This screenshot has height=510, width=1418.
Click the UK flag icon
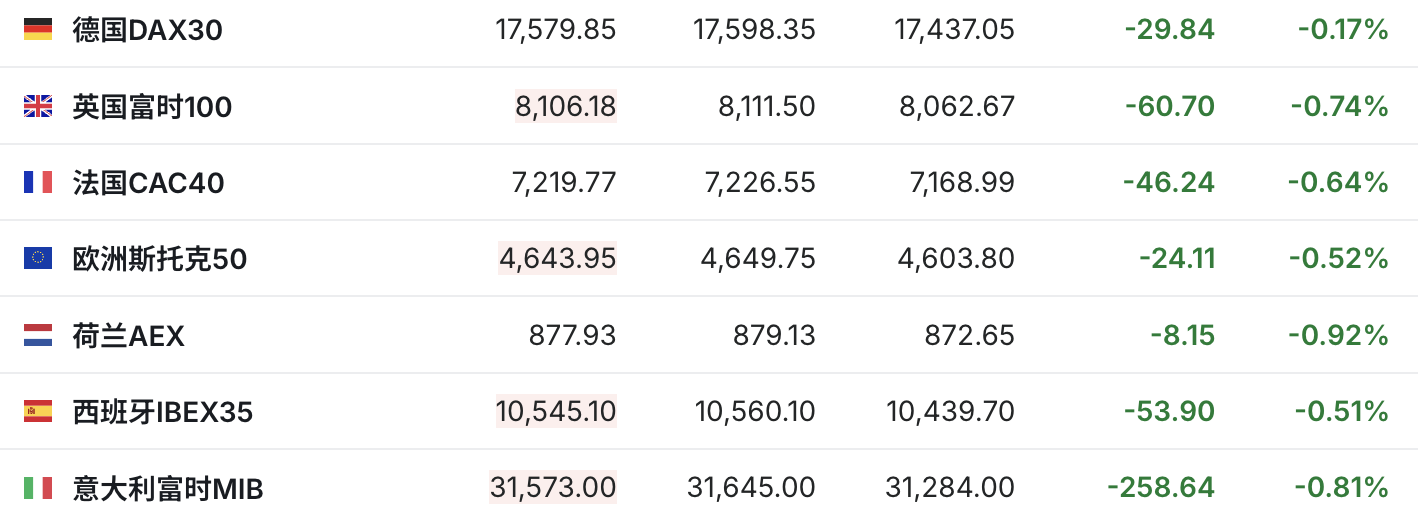coord(38,106)
